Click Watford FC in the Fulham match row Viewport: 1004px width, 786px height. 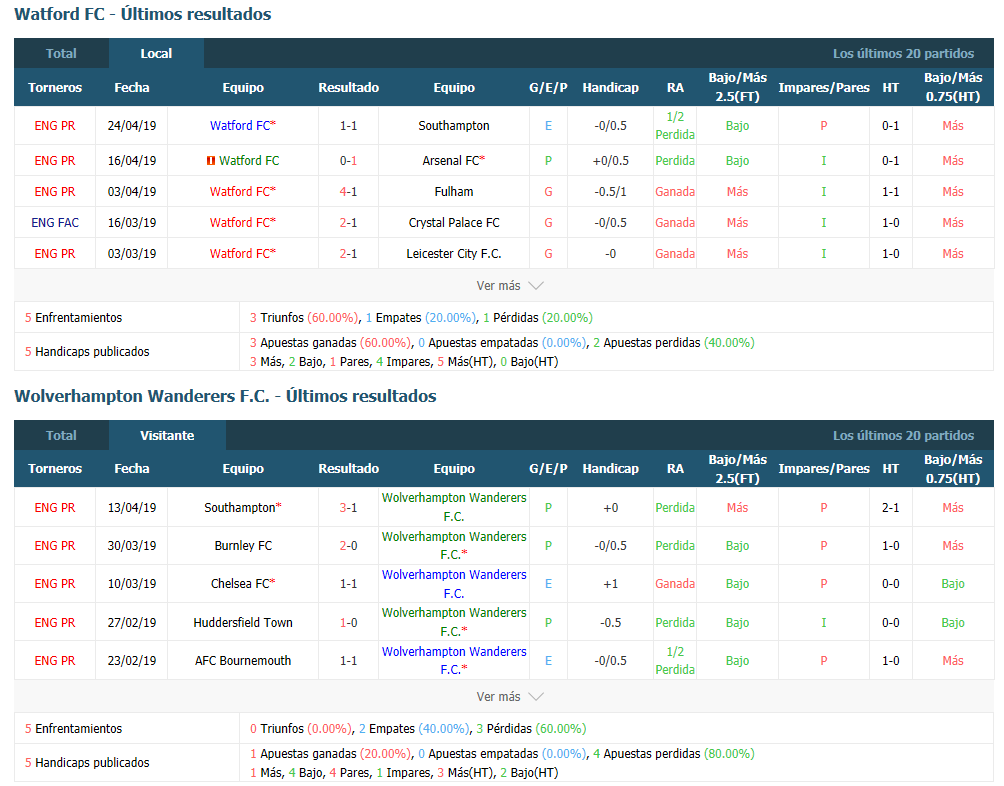point(243,191)
